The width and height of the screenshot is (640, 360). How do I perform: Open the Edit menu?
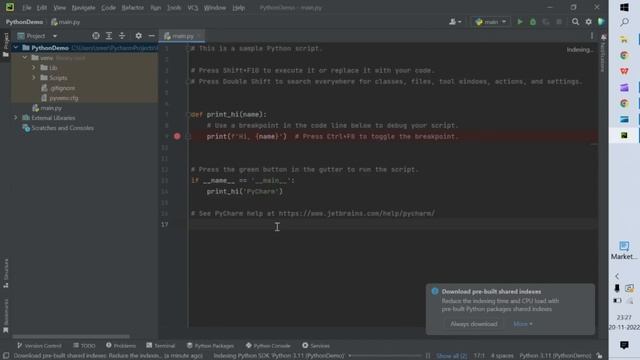coord(42,8)
